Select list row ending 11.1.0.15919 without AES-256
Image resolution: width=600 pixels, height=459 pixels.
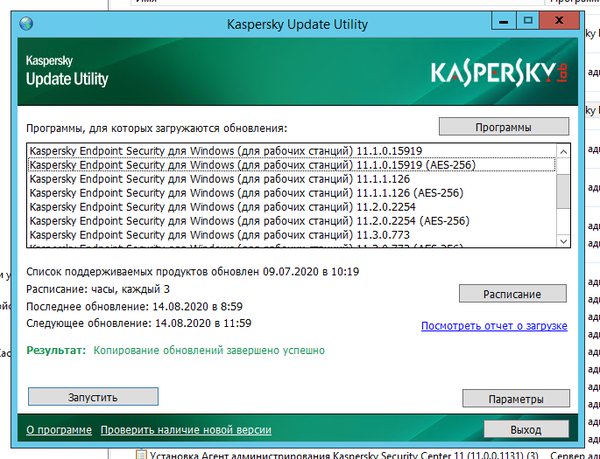292,151
